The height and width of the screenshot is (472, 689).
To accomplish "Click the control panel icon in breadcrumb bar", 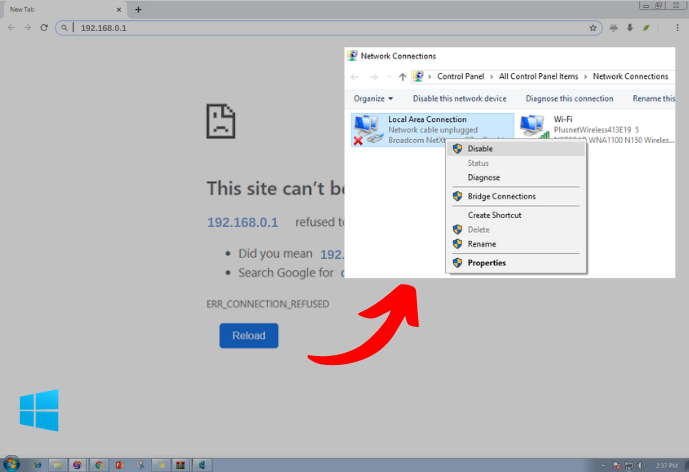I will point(418,76).
